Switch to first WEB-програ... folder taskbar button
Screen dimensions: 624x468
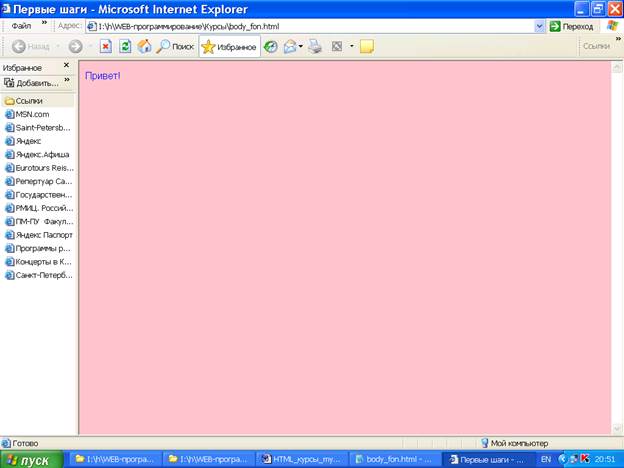pos(114,459)
